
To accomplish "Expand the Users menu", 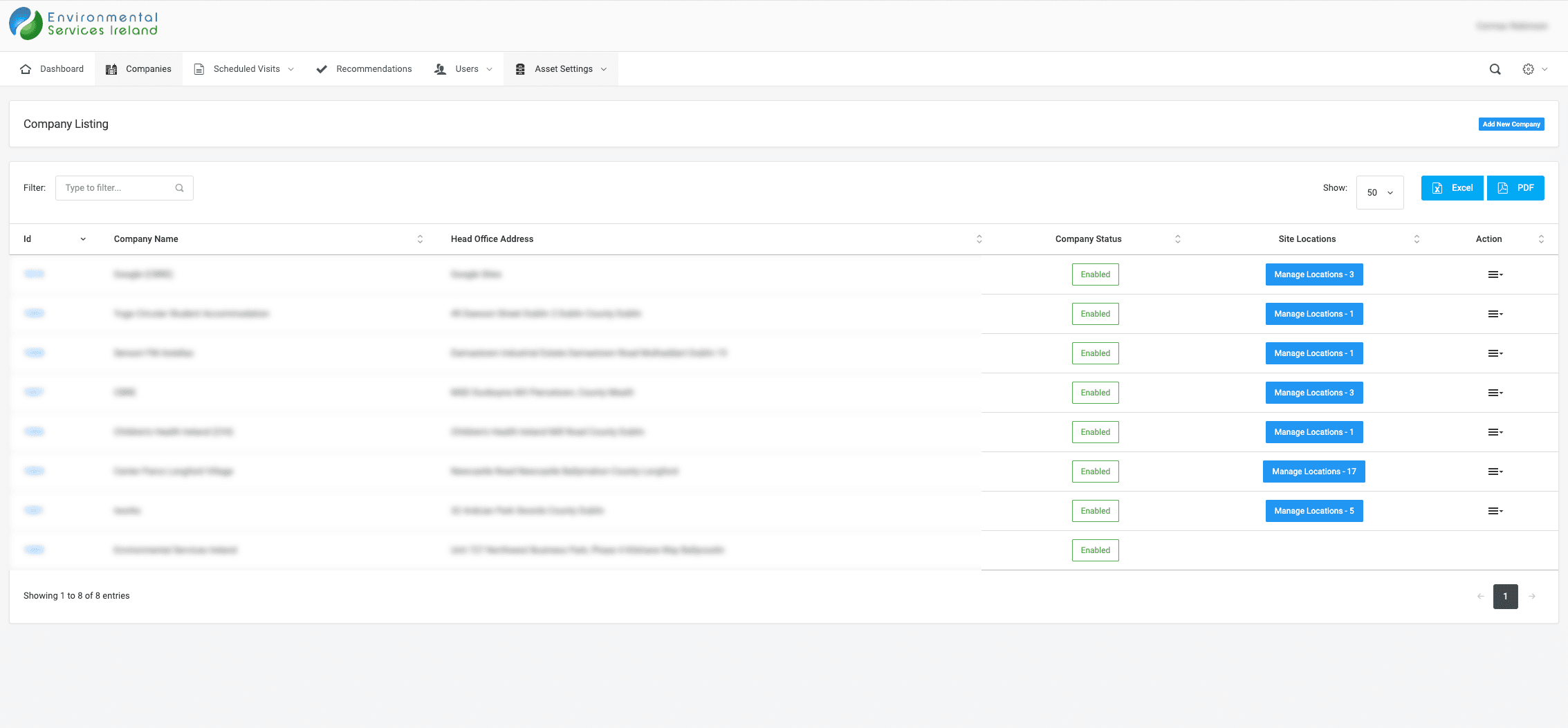I will tap(490, 69).
